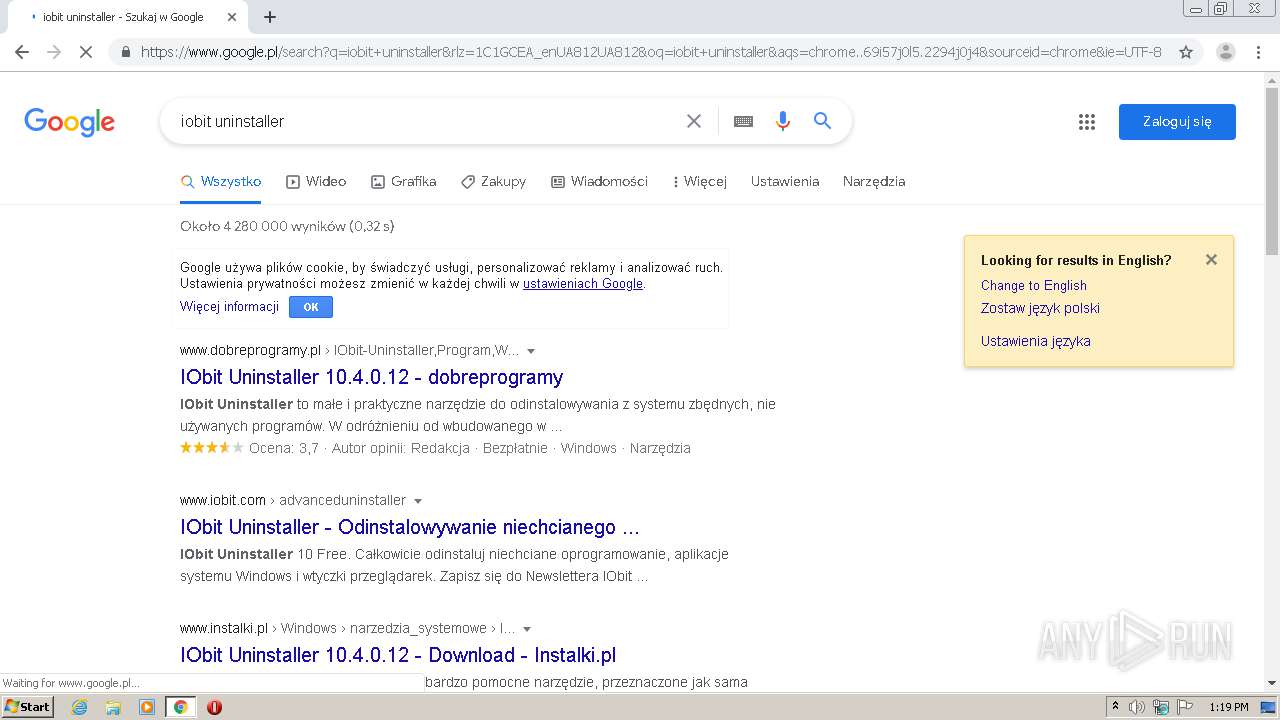This screenshot has height=720, width=1280.
Task: Open the red Opera-style taskbar icon
Action: point(214,707)
